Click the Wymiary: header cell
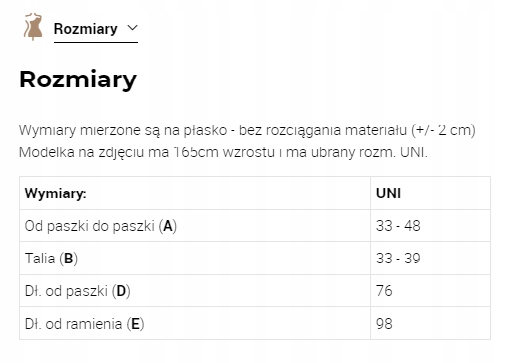The height and width of the screenshot is (363, 507). [x=195, y=193]
